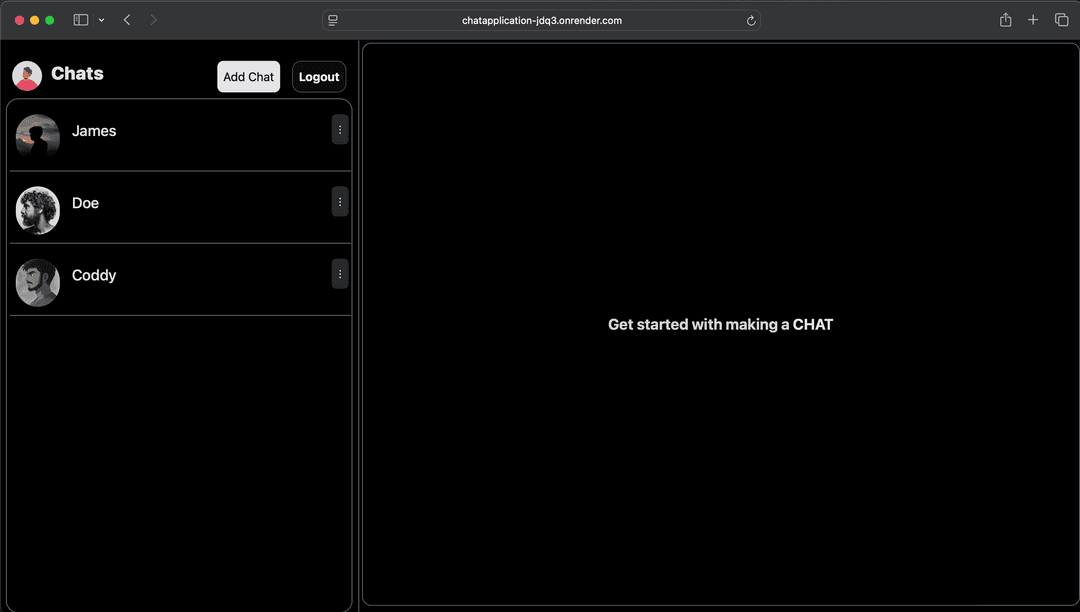Click the user profile avatar beside Chats
The height and width of the screenshot is (612, 1080).
pos(27,76)
